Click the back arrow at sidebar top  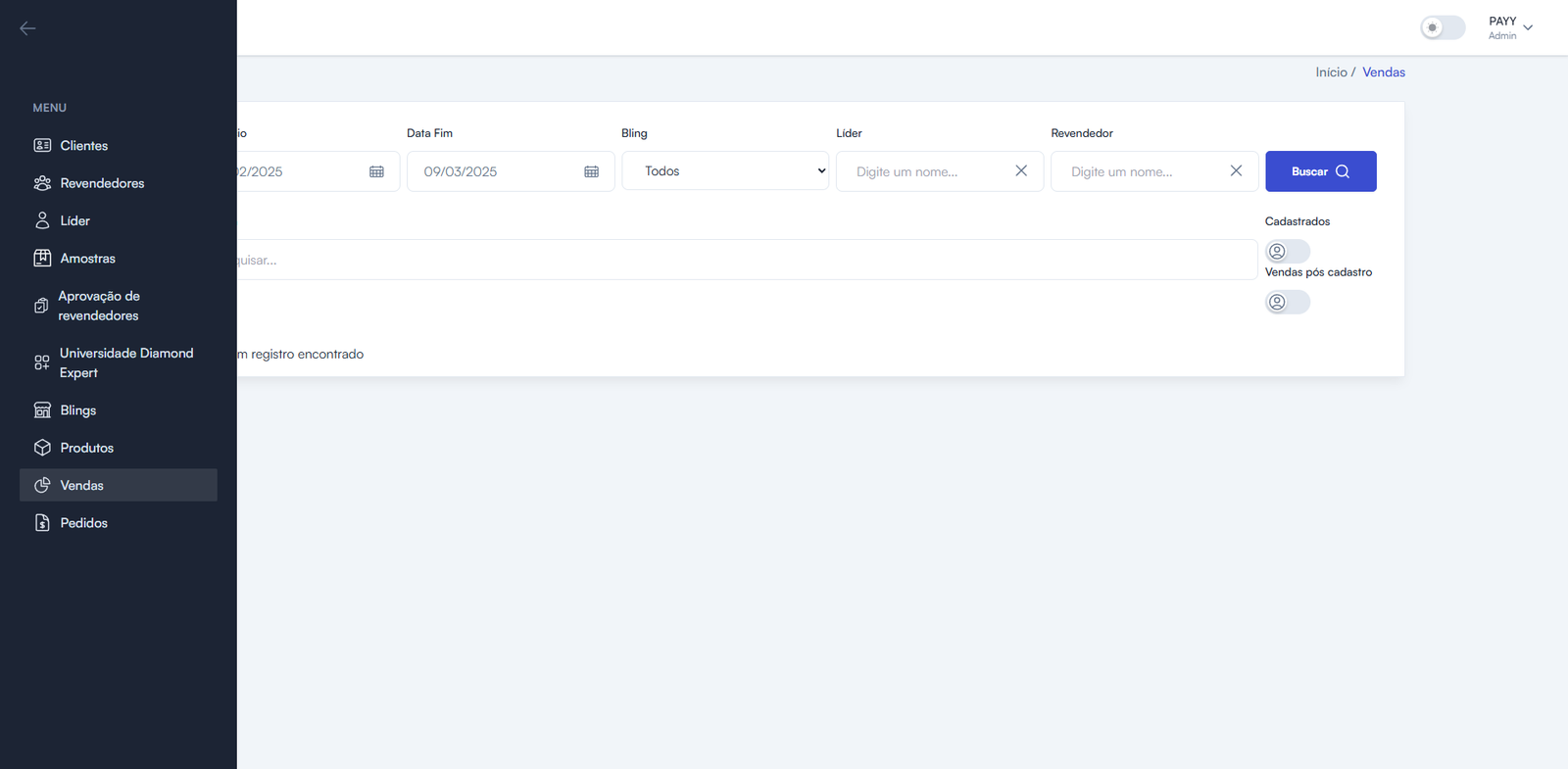pos(27,28)
